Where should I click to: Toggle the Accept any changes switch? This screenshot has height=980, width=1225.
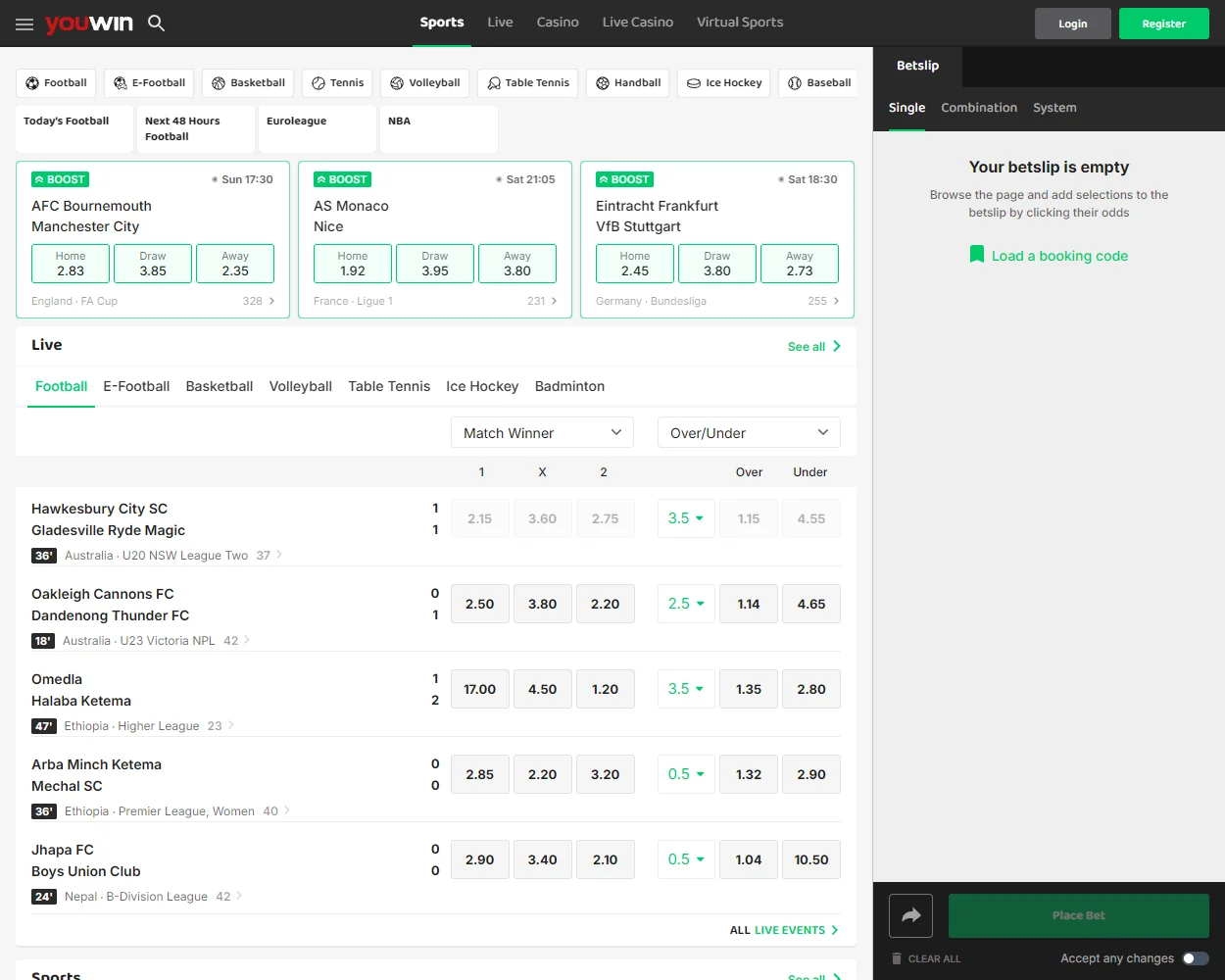point(1195,958)
